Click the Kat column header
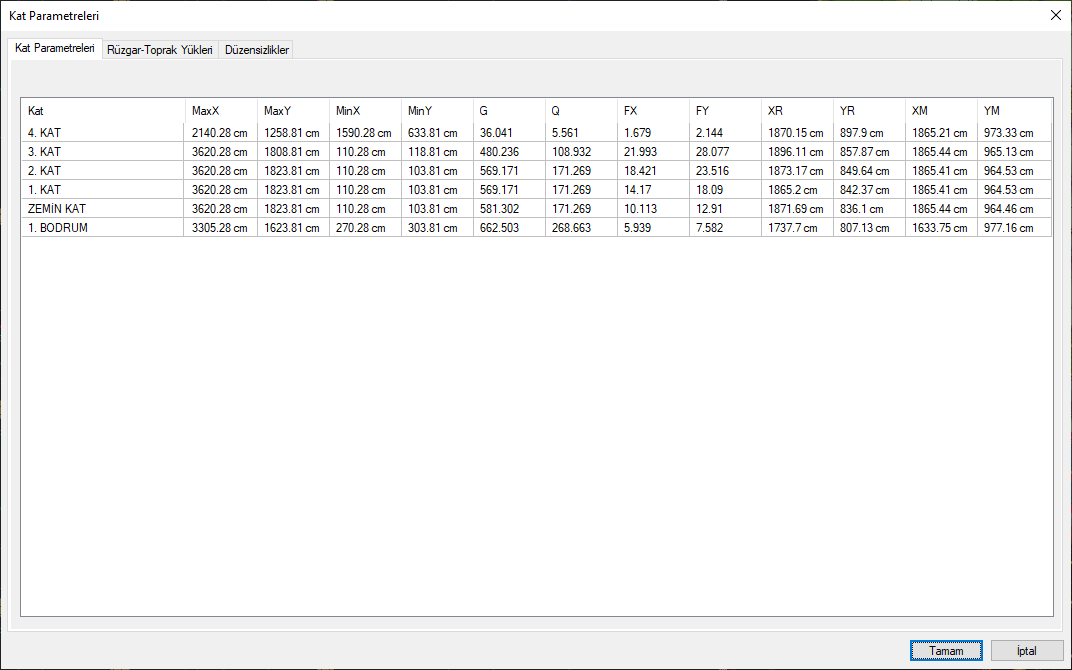This screenshot has width=1072, height=670. [36, 111]
